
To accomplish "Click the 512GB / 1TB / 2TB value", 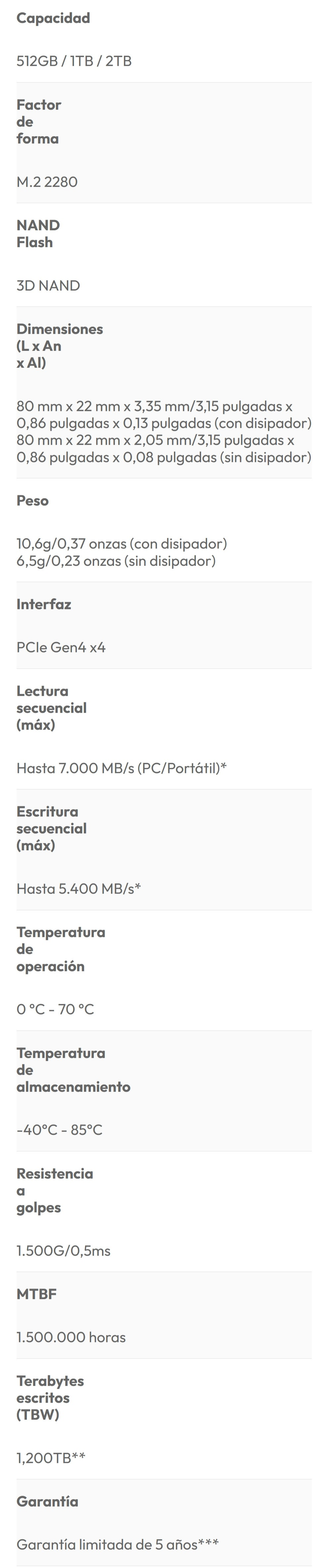I will 74,61.
